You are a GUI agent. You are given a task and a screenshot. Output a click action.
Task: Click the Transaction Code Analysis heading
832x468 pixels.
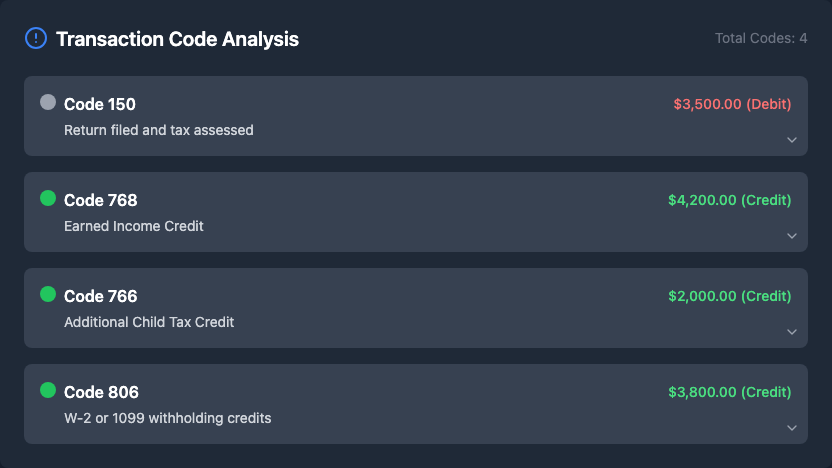[x=177, y=39]
